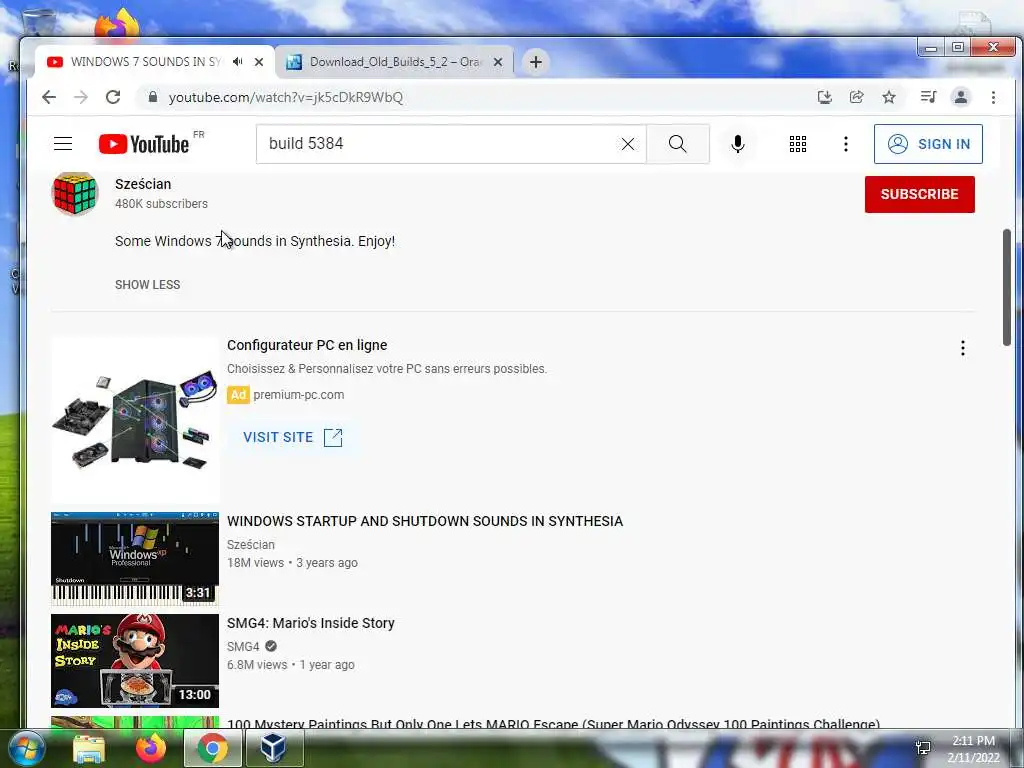This screenshot has height=768, width=1024.
Task: Share this page icon in address bar
Action: [856, 97]
